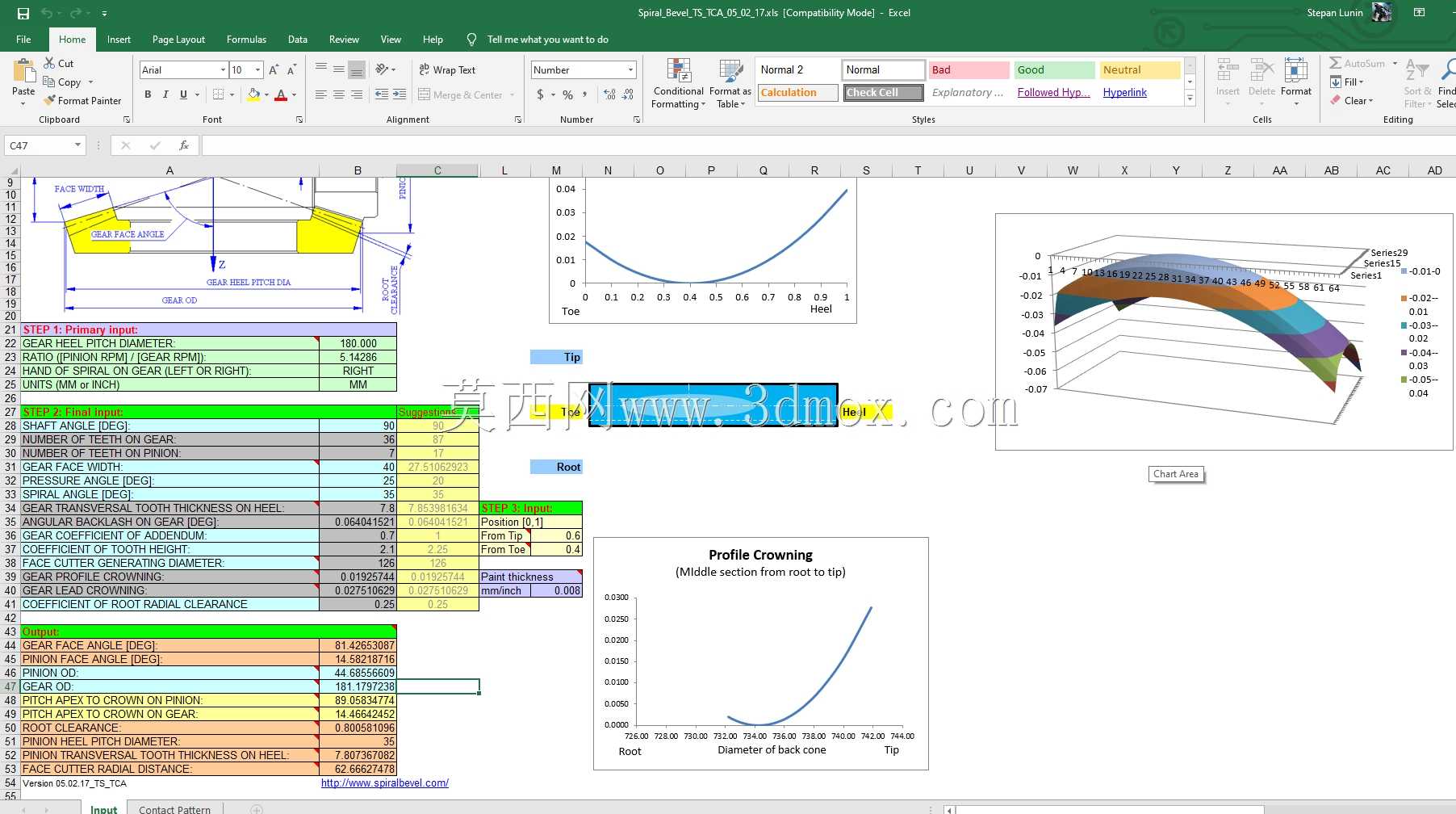Toggle Underline formatting
The image size is (1456, 814).
pos(183,94)
